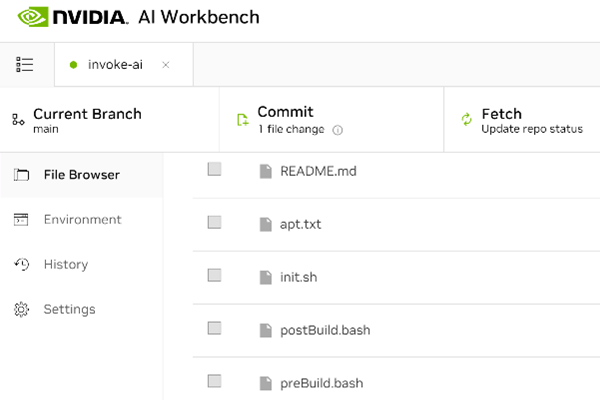Tick the init.sh checkbox
This screenshot has height=400, width=600.
(214, 275)
